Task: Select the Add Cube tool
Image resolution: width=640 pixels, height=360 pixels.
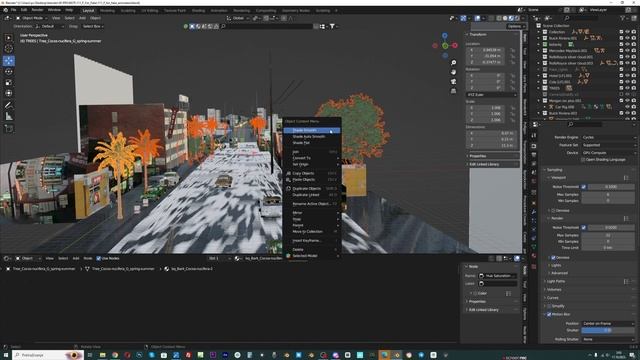Action: point(9,129)
